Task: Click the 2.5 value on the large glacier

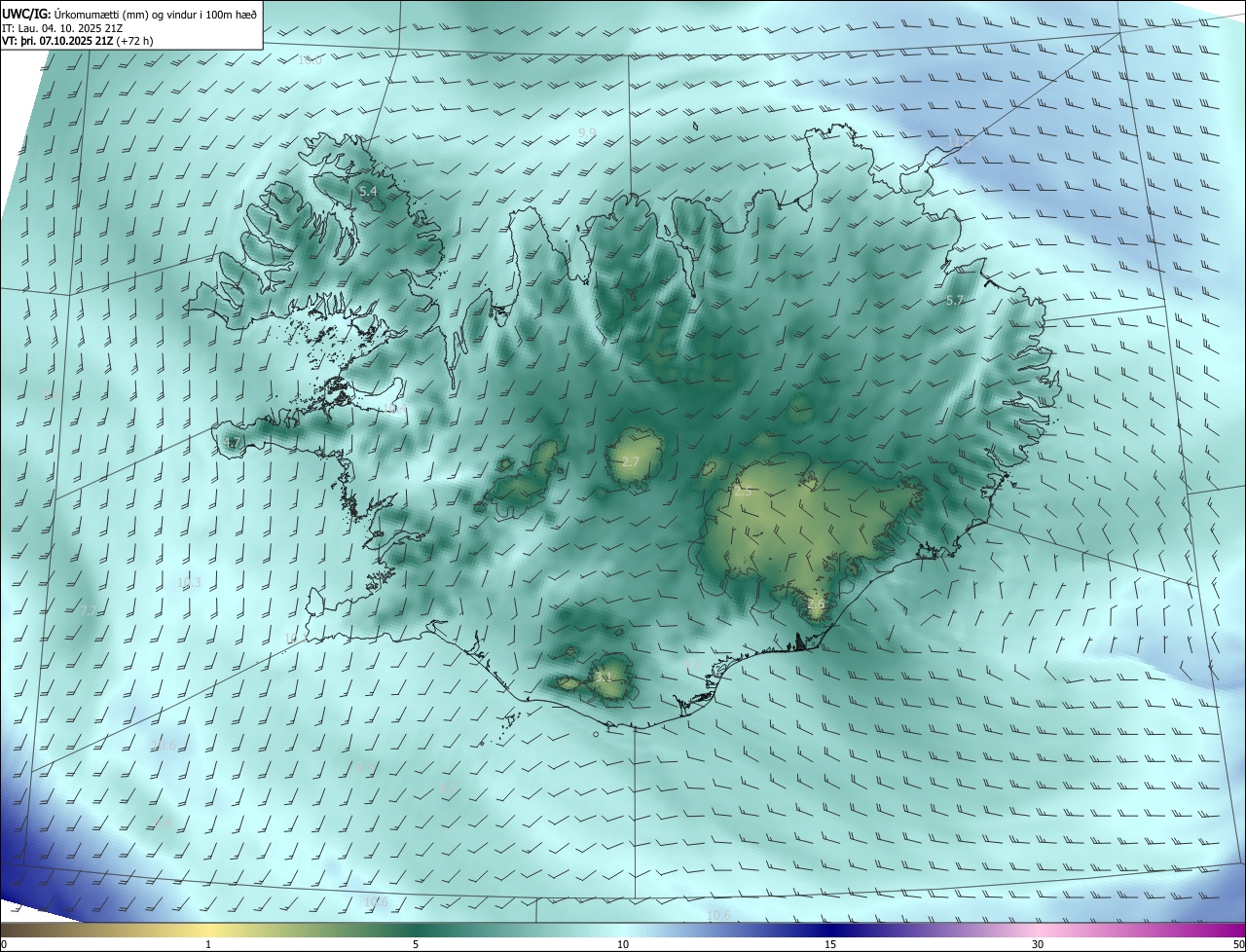Action: 743,492
